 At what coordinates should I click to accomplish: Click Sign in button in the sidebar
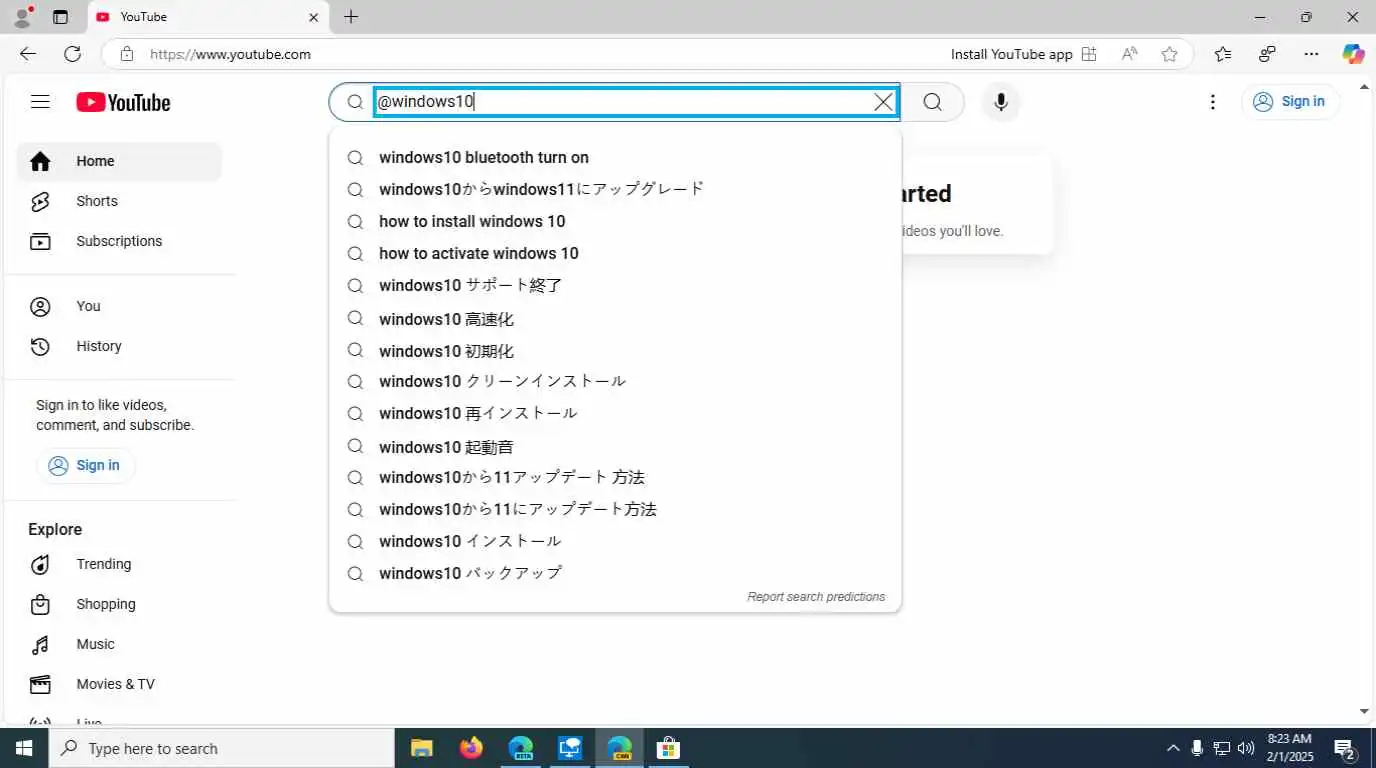(x=85, y=465)
